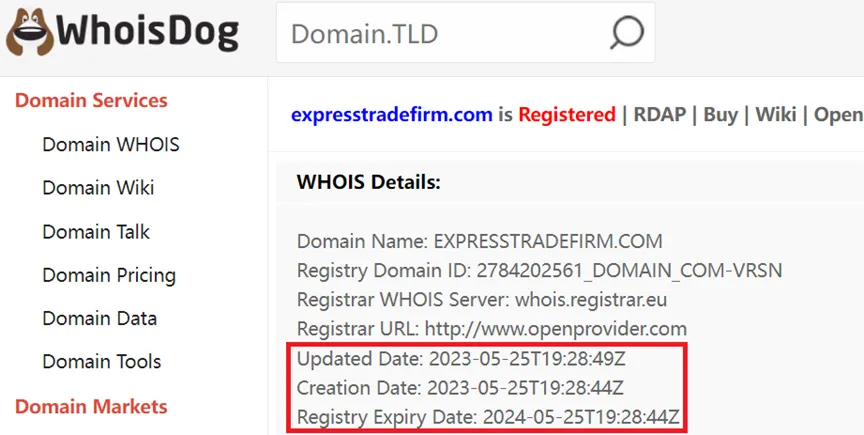This screenshot has height=435, width=864.
Task: Open the expresstradefirm.com domain link
Action: [x=392, y=115]
